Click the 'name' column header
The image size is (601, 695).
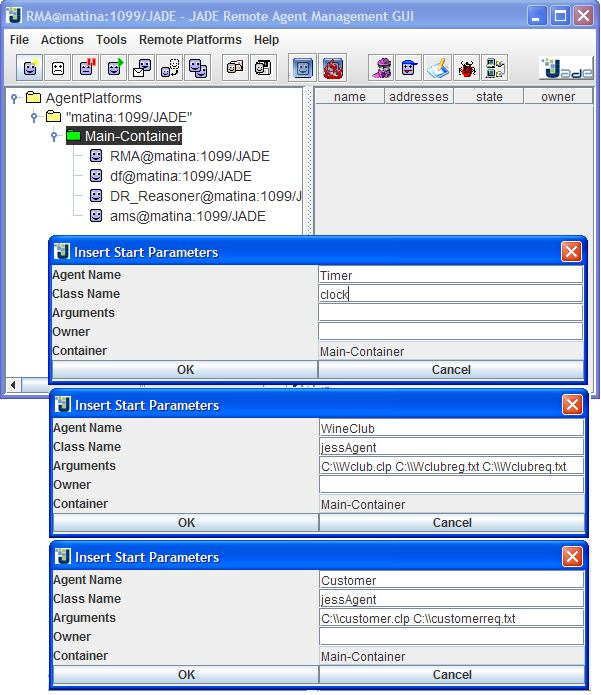(350, 97)
